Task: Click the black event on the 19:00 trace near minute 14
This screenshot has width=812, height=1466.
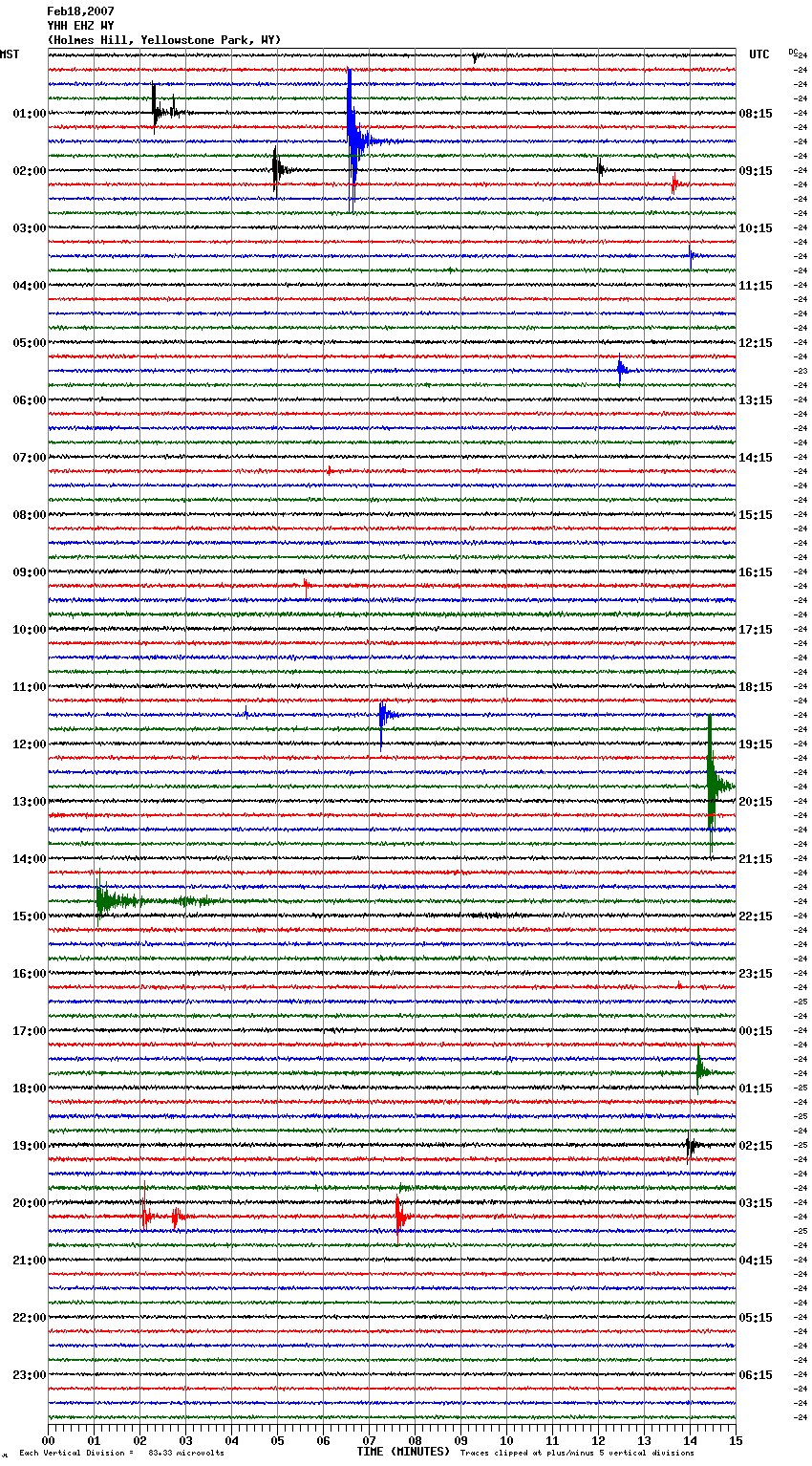Action: (693, 1144)
